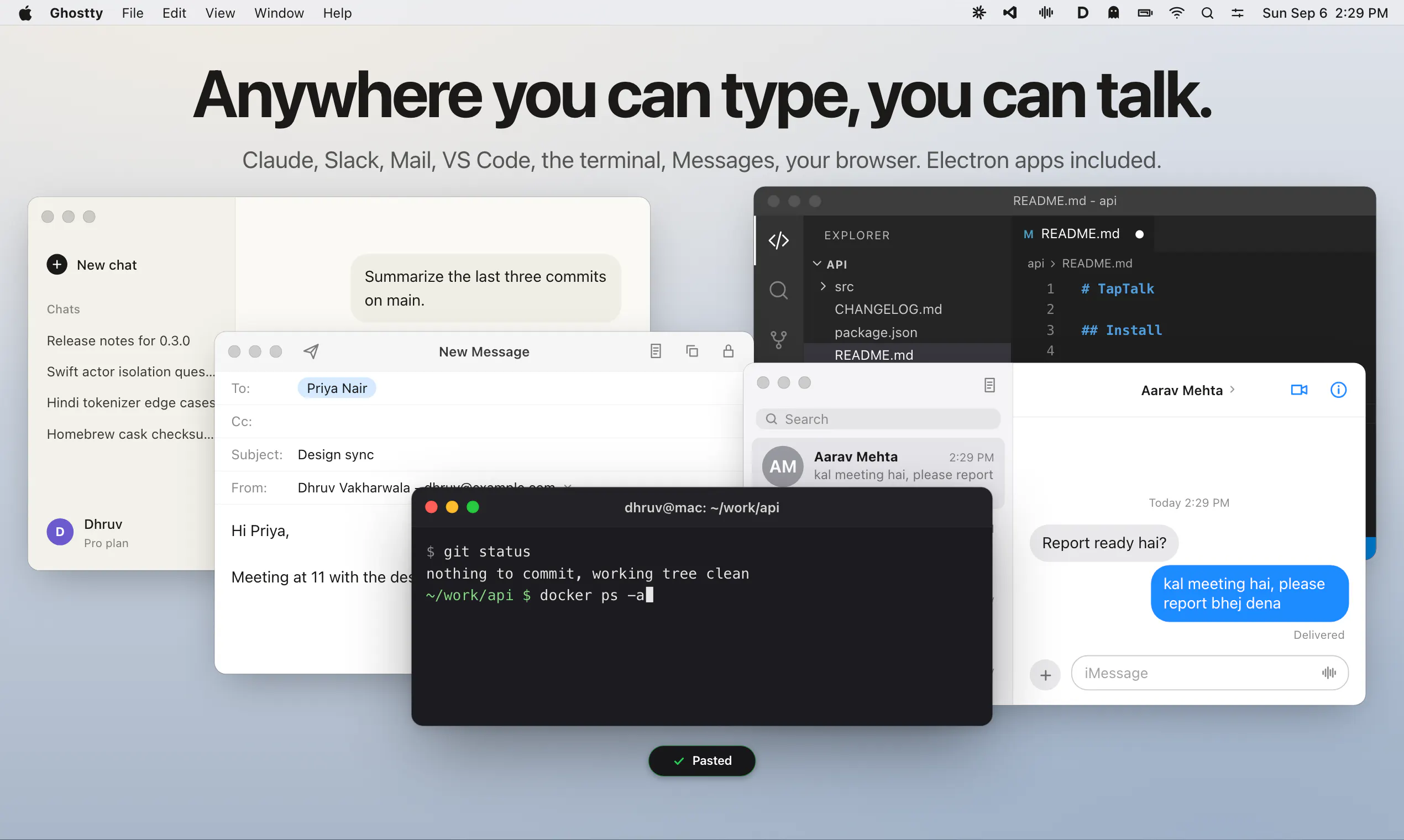Click the api breadcrumb in the editor
1404x840 pixels.
click(x=1035, y=263)
